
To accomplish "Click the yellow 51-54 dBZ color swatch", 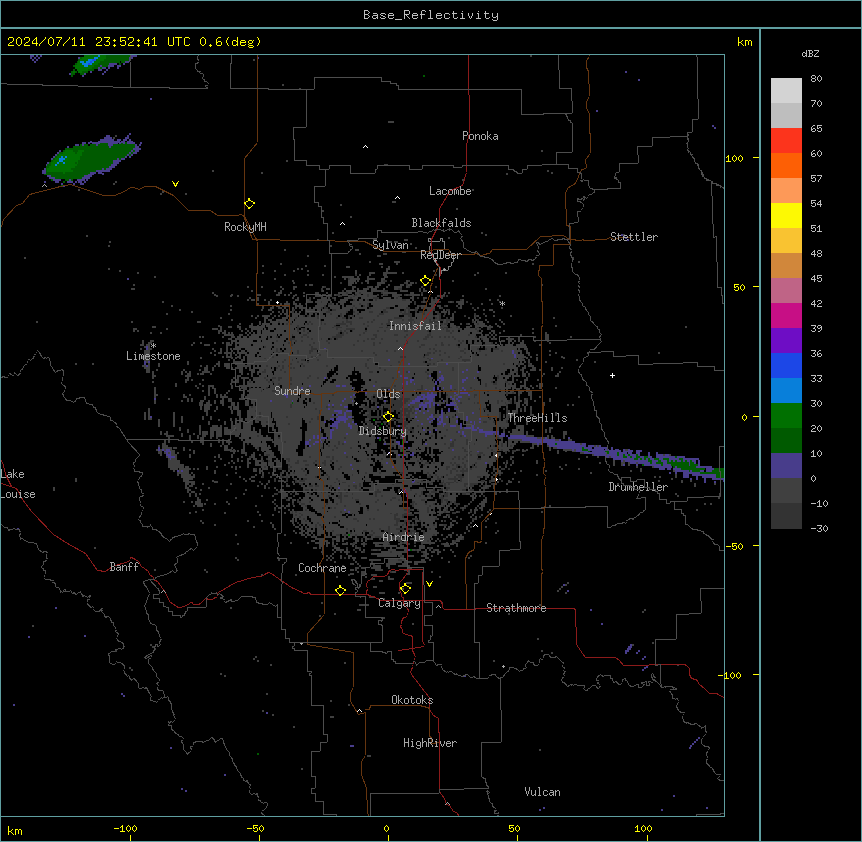I will [786, 215].
